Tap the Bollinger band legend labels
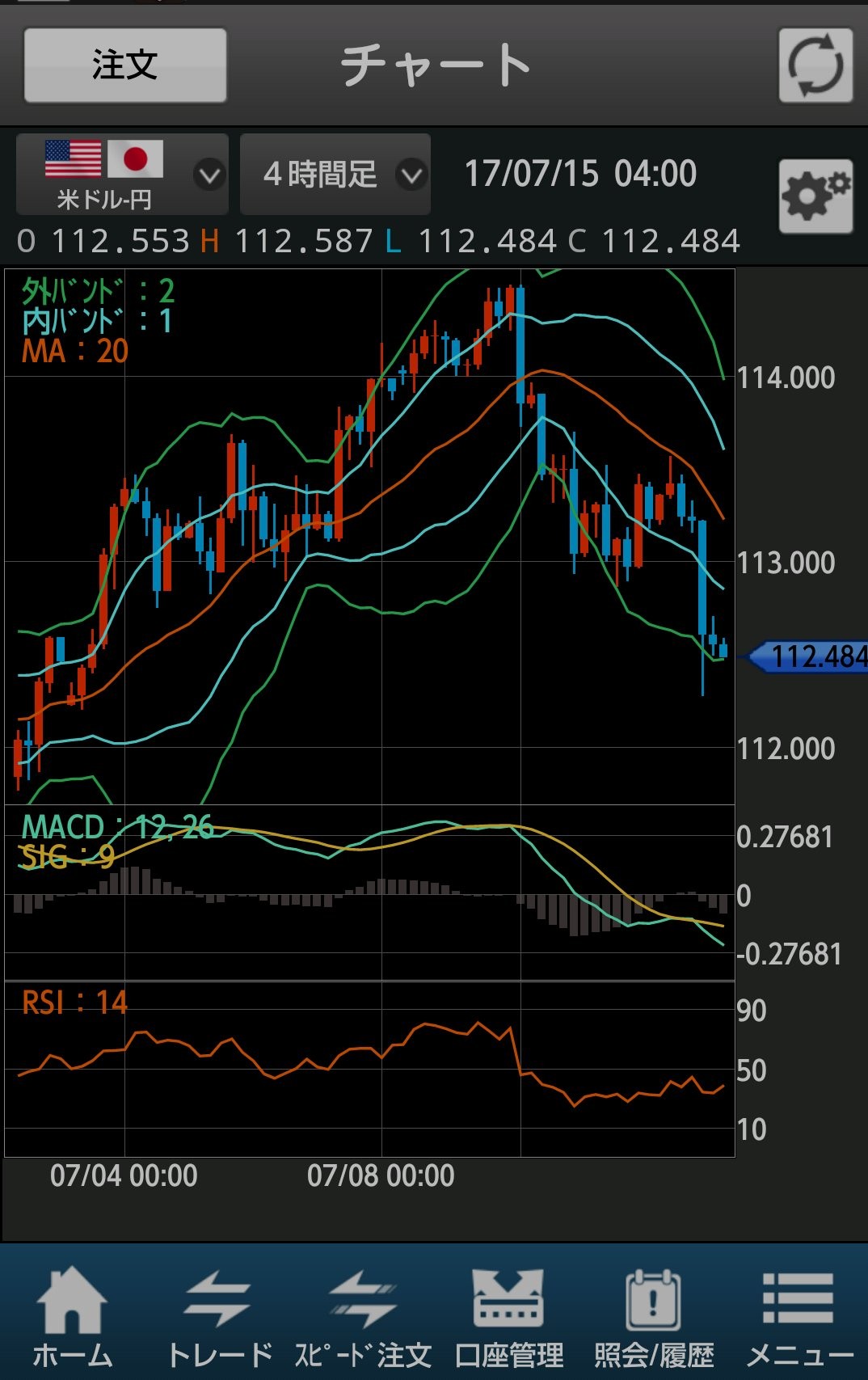 97,306
